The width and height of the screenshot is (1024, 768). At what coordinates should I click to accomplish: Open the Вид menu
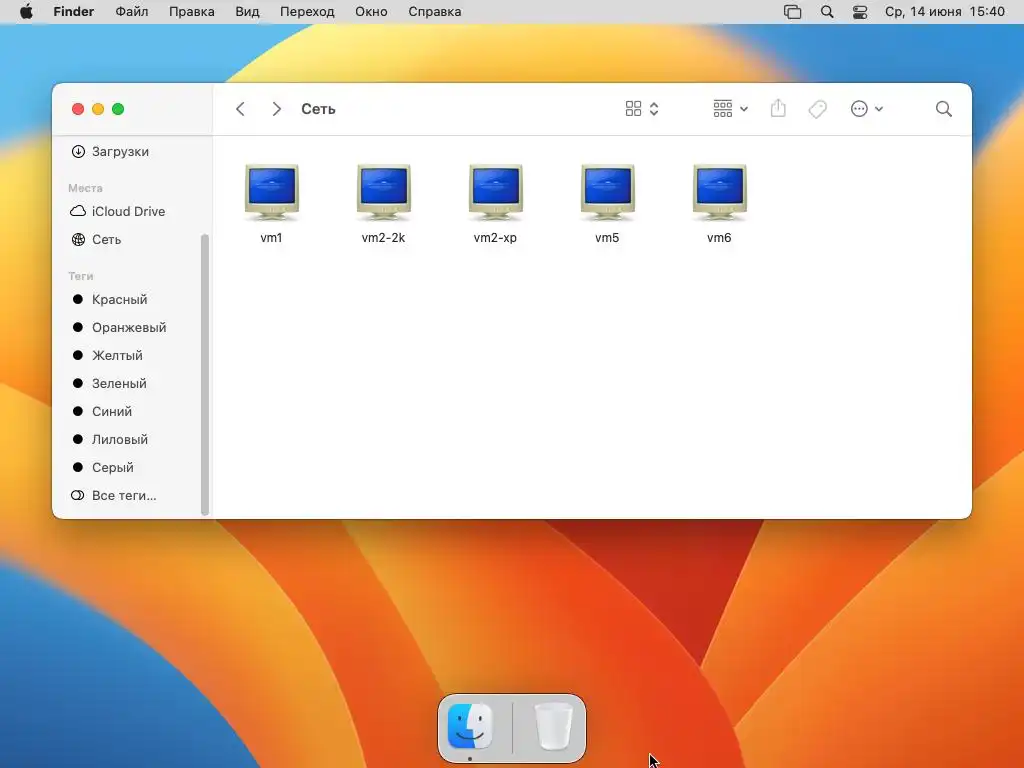pyautogui.click(x=247, y=12)
